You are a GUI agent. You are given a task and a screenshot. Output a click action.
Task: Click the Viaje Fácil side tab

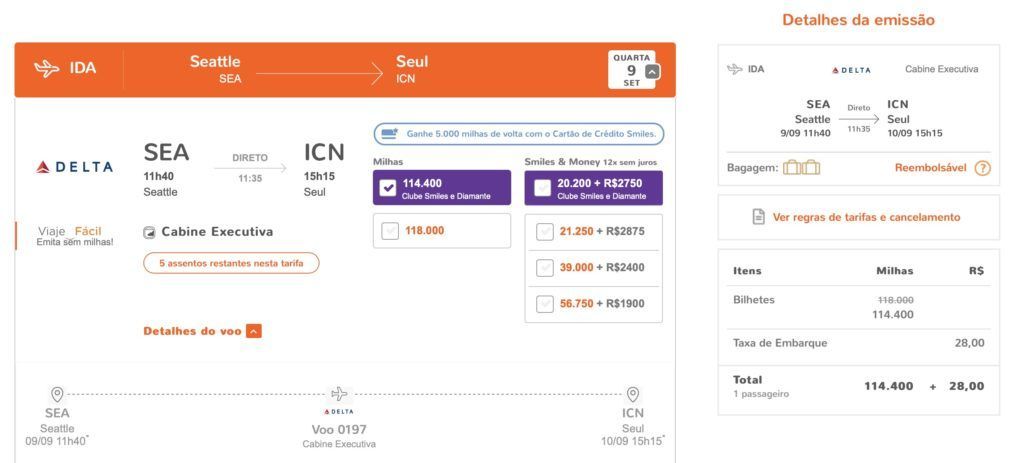69,236
